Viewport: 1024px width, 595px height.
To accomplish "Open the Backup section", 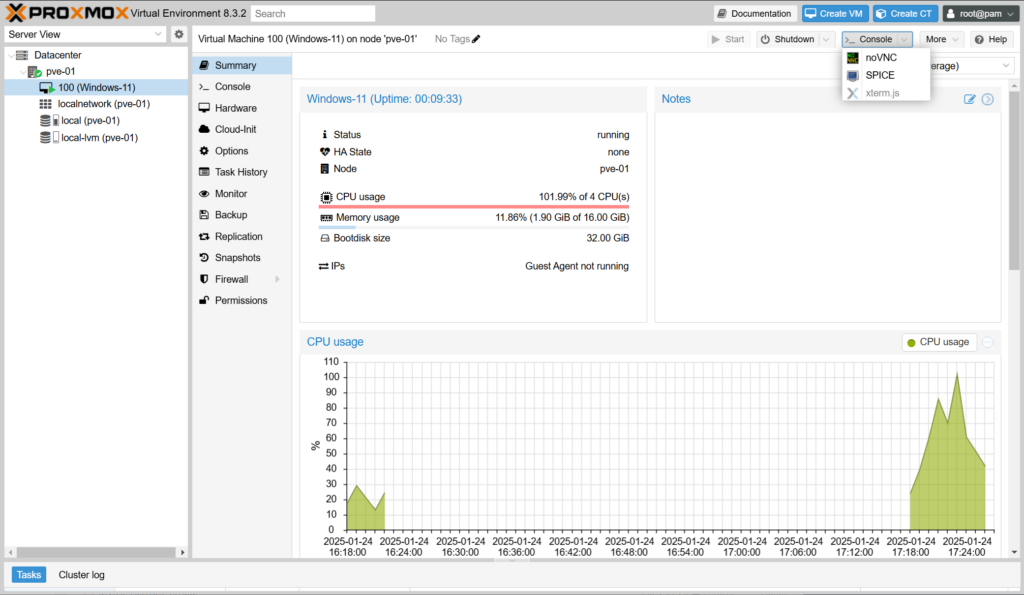I will point(230,215).
